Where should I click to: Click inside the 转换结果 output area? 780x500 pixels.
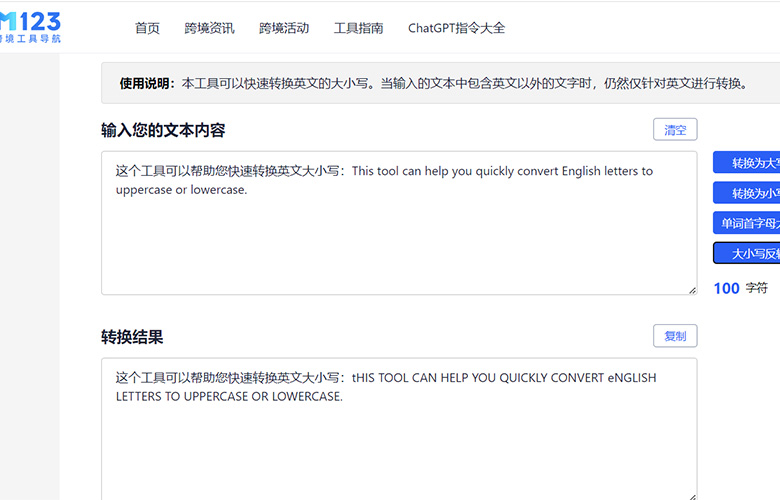[399, 429]
